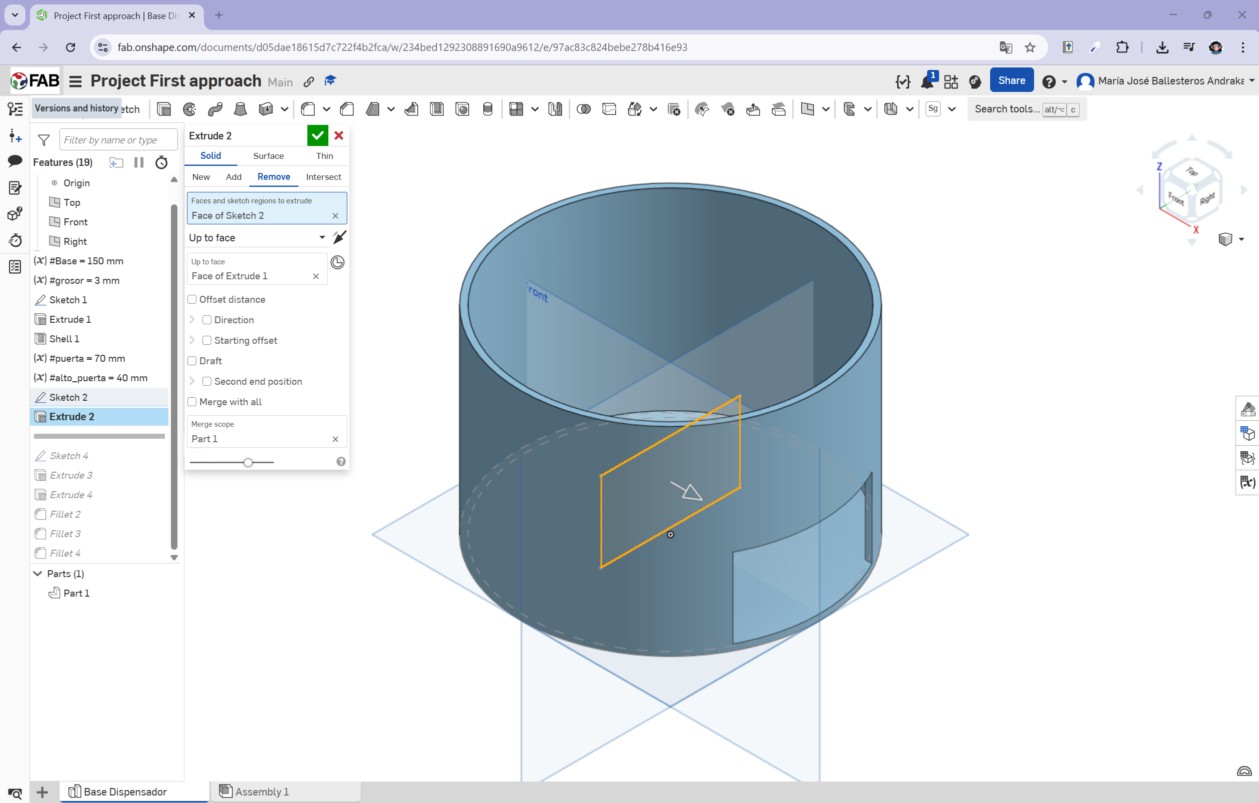Viewport: 1259px width, 803px height.
Task: Expand the Second end position options
Action: click(x=192, y=382)
